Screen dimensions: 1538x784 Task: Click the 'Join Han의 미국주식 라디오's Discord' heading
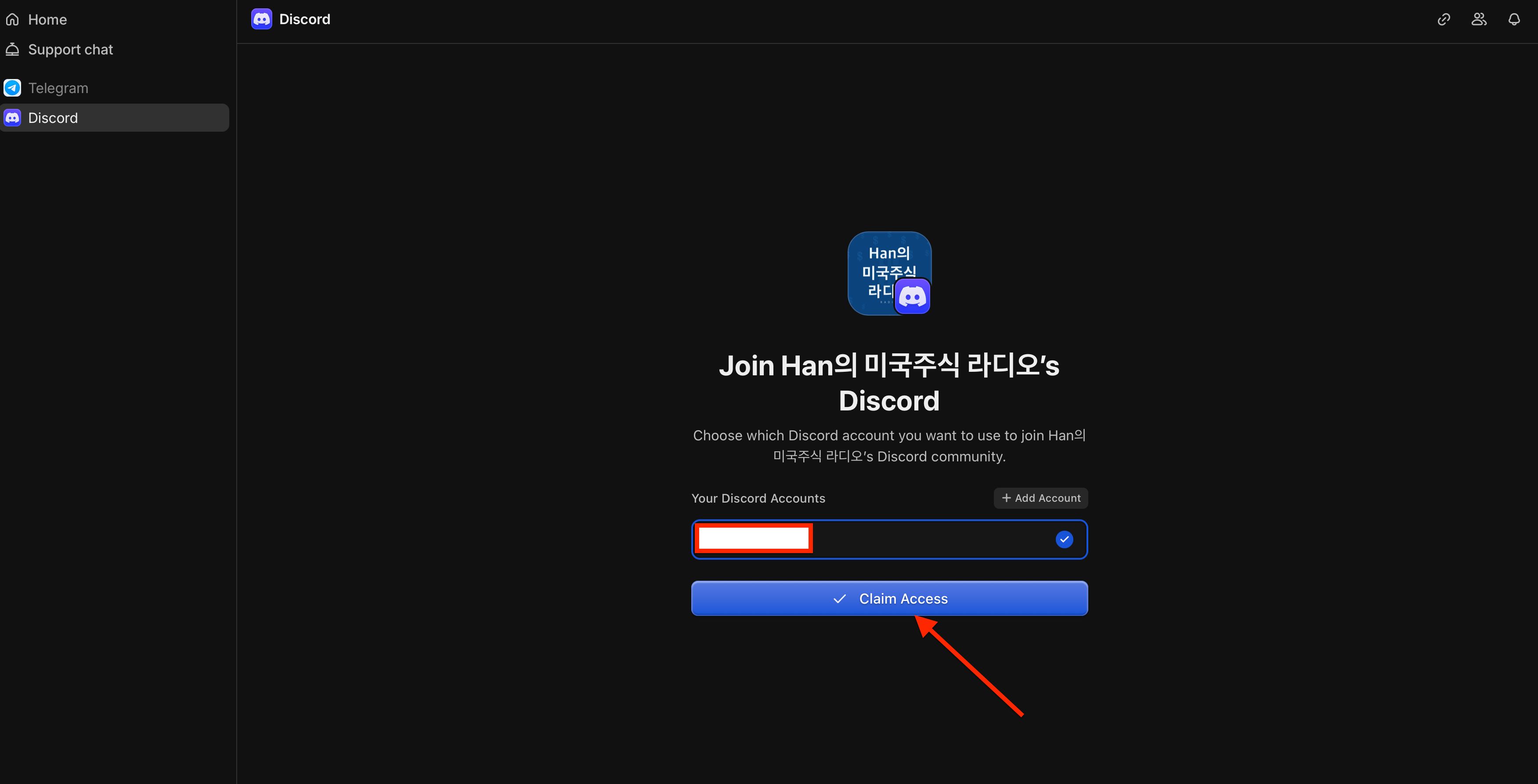click(x=890, y=383)
